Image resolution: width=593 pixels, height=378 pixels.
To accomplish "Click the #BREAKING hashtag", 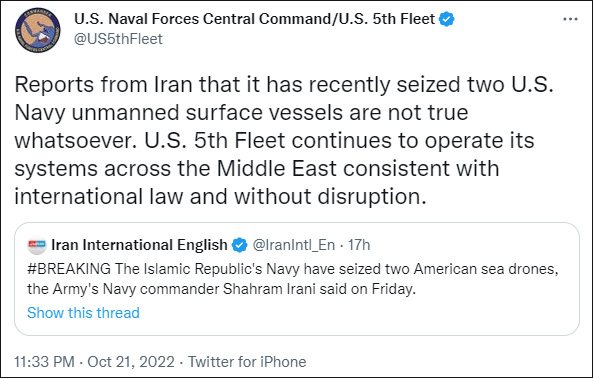I will [69, 269].
